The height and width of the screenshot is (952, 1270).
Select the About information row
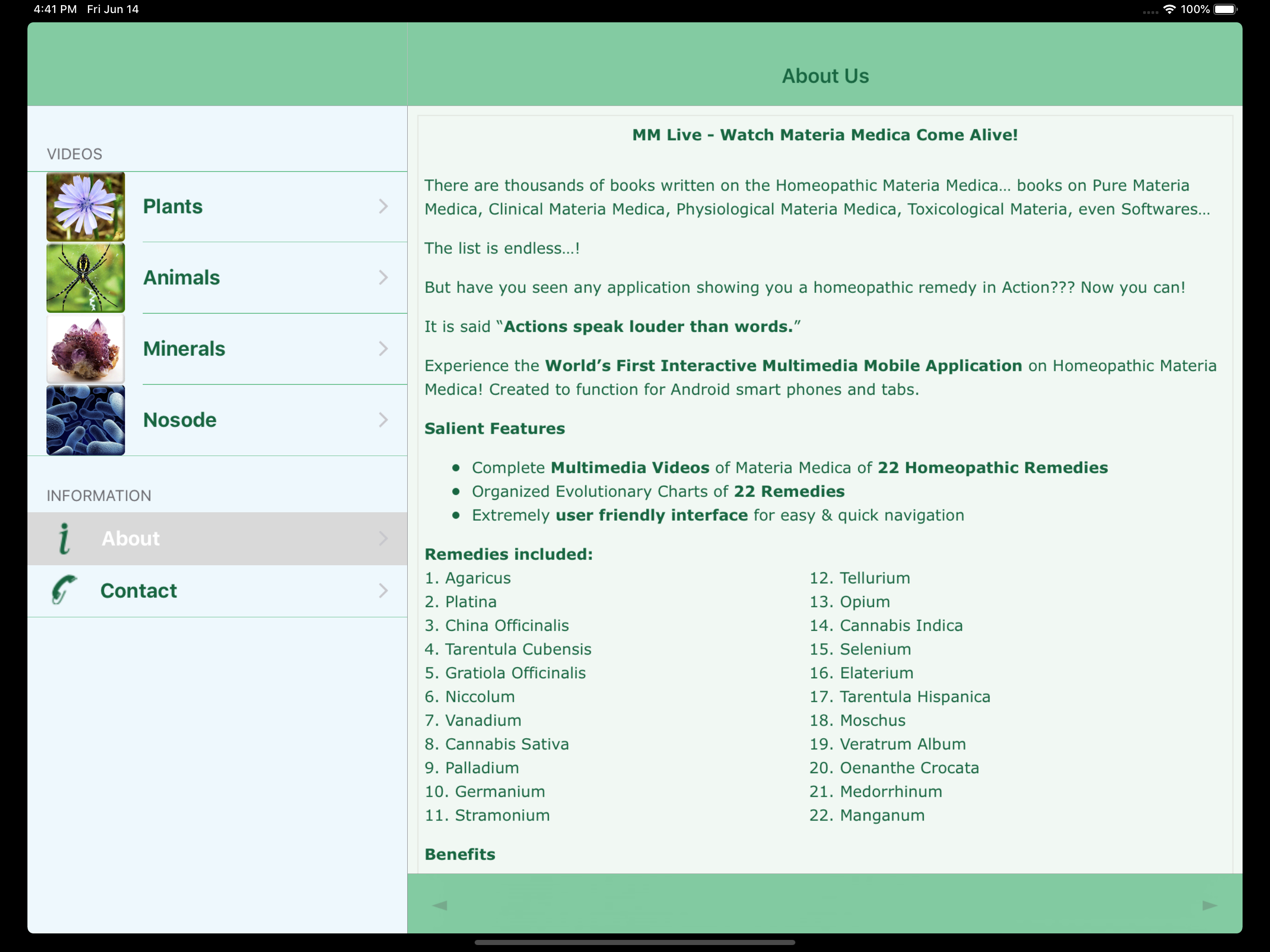coord(217,539)
